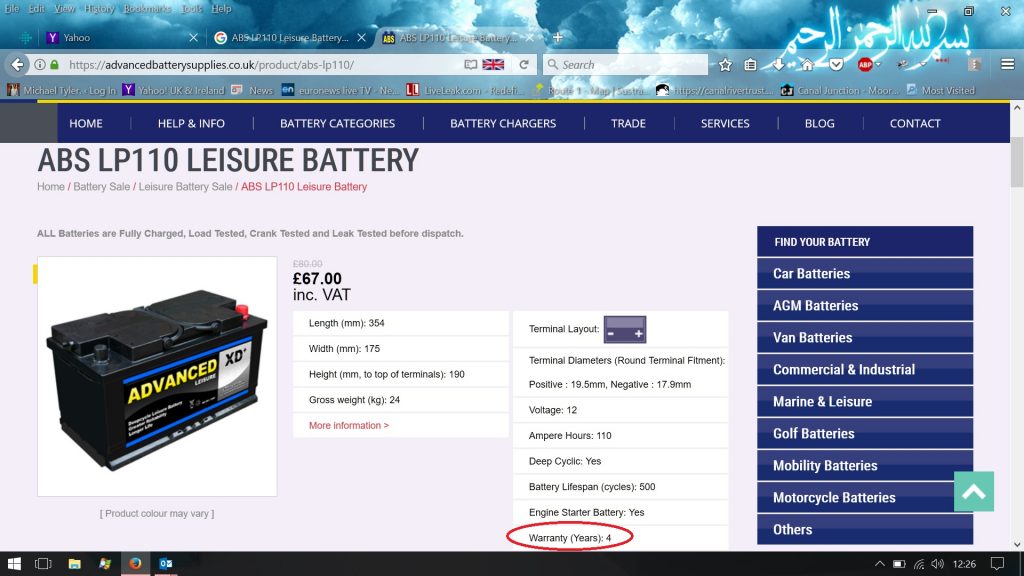Click the UK flag icon in address bar
1024x576 pixels.
(x=493, y=65)
